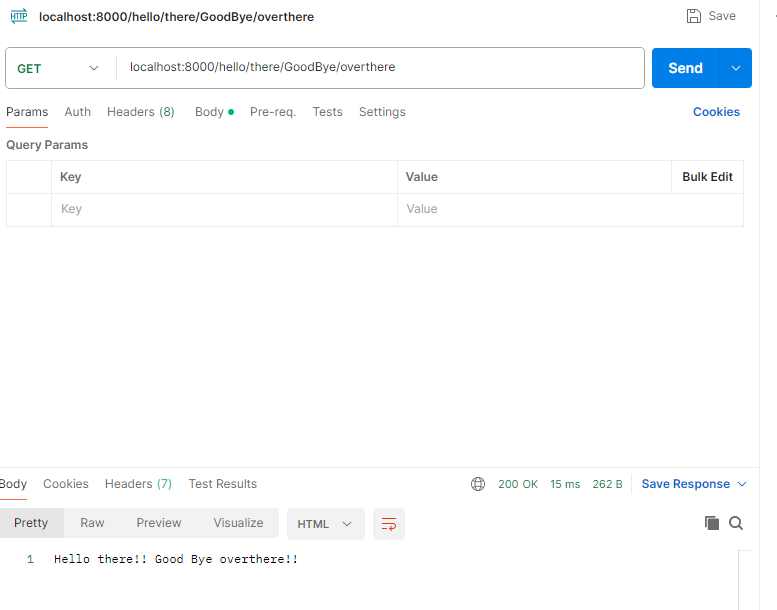Click the Value column header
This screenshot has width=777, height=610.
click(x=422, y=177)
